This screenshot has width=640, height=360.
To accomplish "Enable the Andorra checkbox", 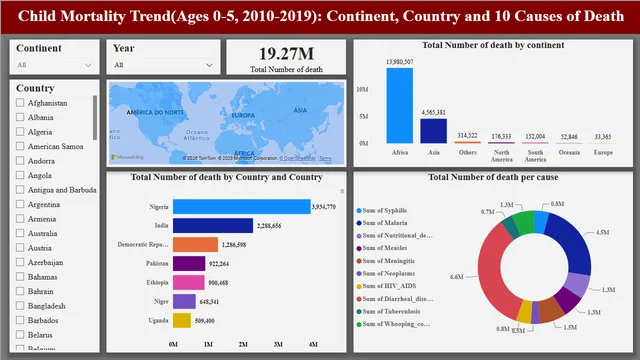I will [x=20, y=160].
